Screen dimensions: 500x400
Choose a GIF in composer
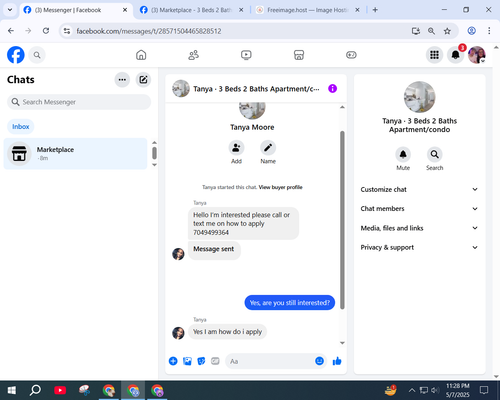[215, 361]
